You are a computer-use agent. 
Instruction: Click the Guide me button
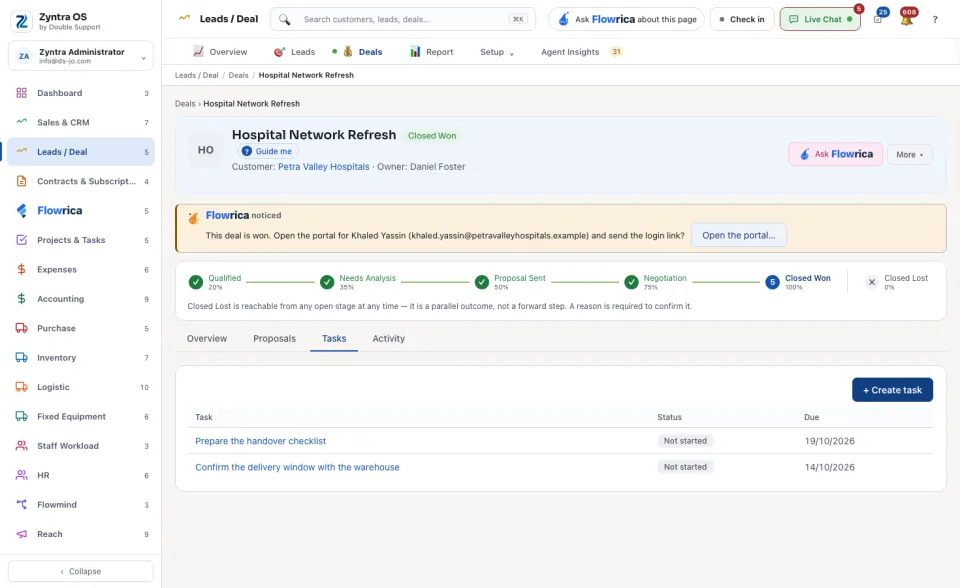point(267,151)
